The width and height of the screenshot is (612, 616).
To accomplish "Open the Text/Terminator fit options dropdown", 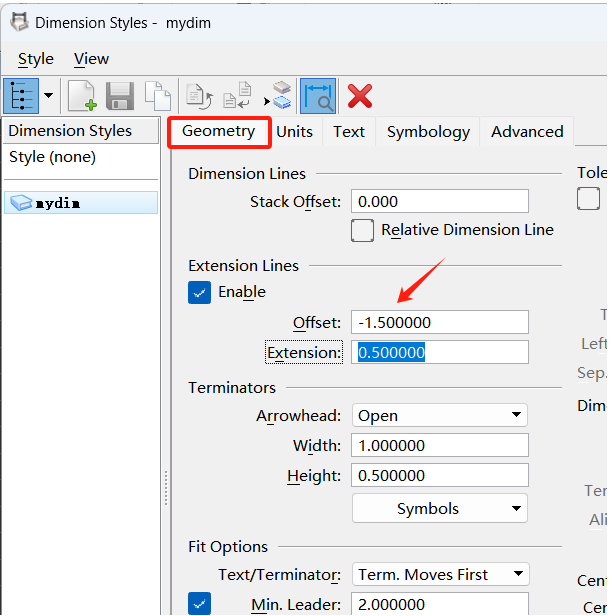I will click(x=441, y=575).
